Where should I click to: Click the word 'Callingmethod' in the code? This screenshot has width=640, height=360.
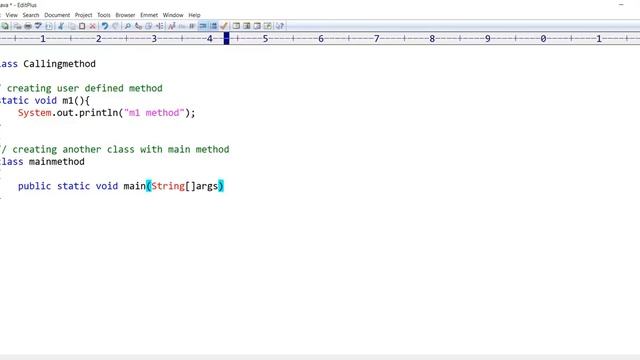[60, 64]
